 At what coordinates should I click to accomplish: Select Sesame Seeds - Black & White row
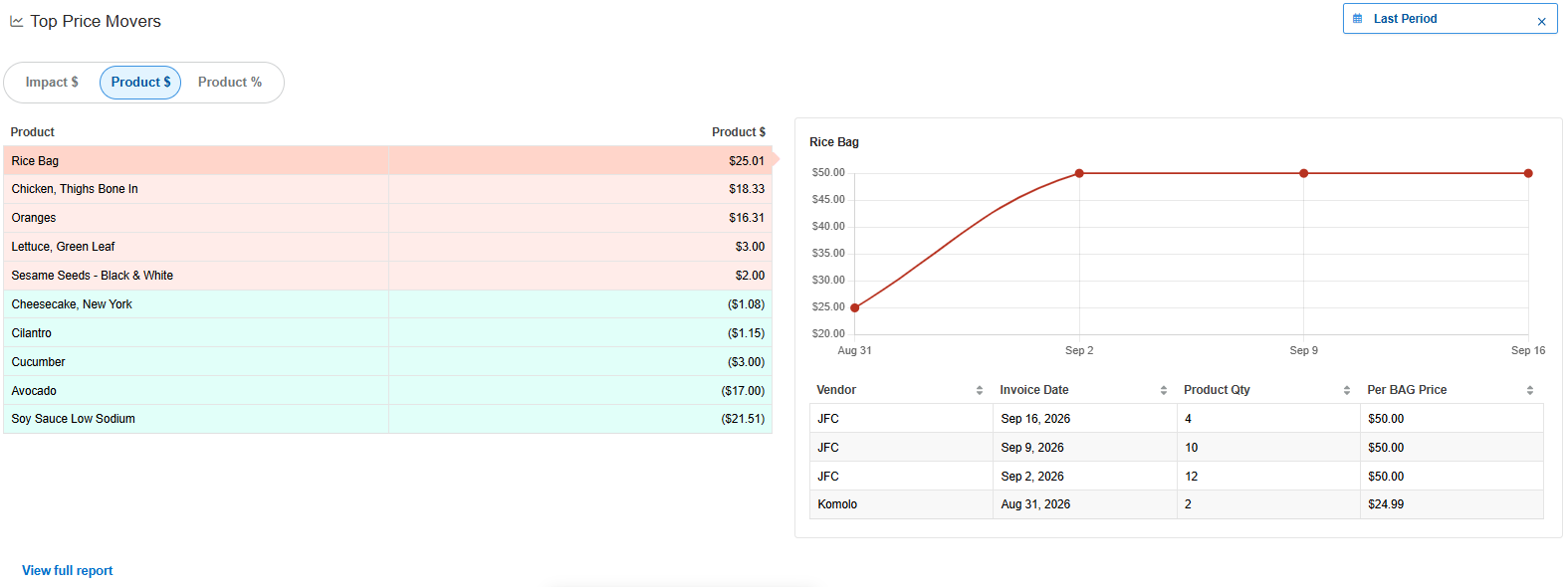[x=387, y=276]
